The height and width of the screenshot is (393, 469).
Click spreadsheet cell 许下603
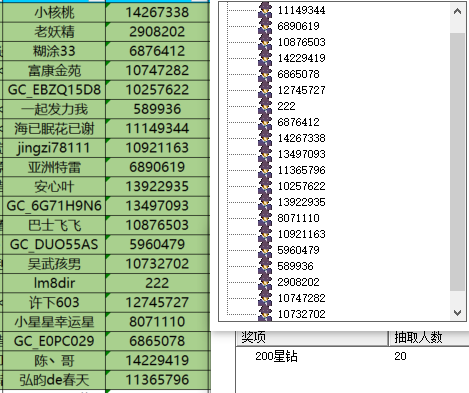54,302
